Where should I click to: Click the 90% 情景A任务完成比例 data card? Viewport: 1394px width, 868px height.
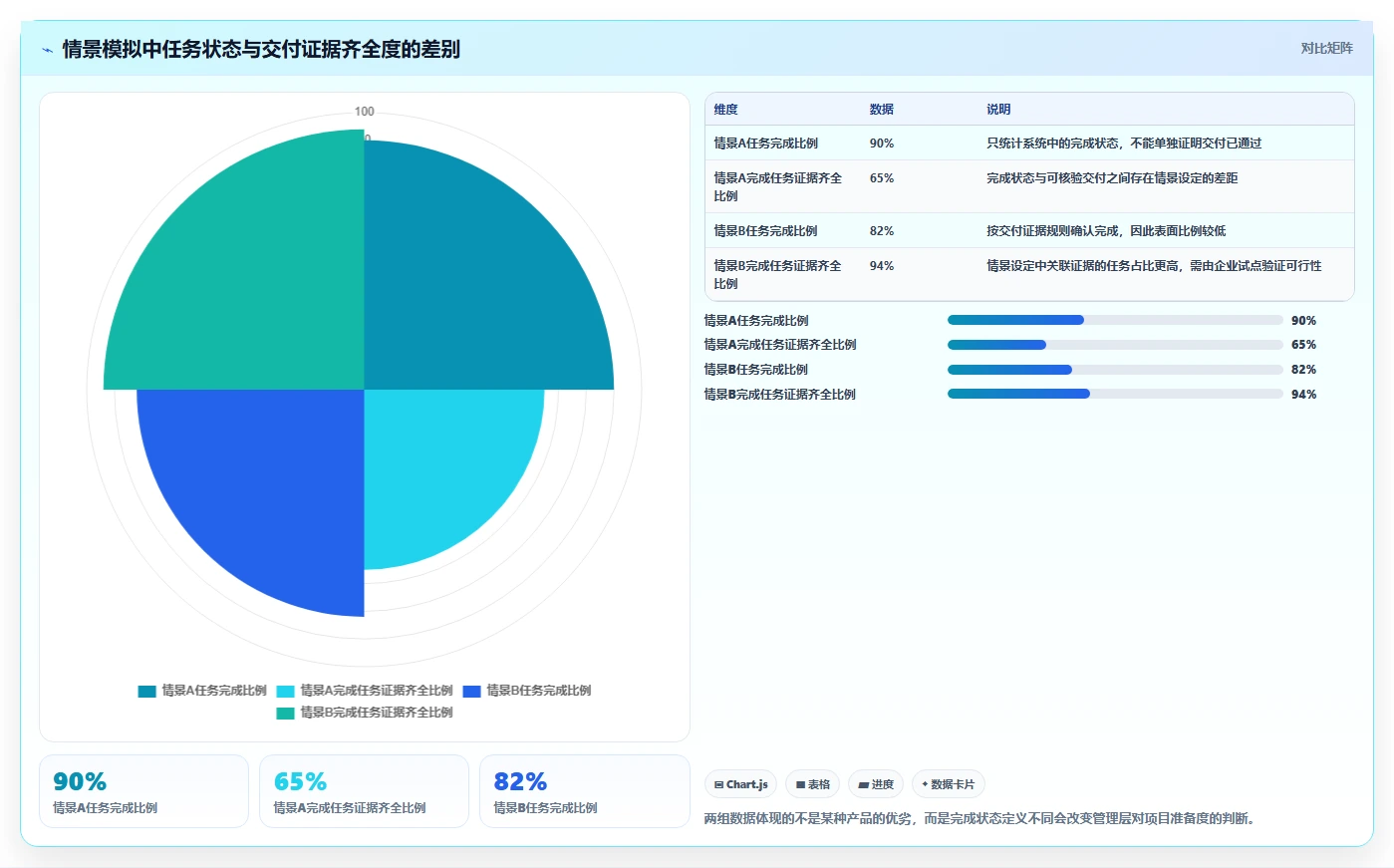143,791
